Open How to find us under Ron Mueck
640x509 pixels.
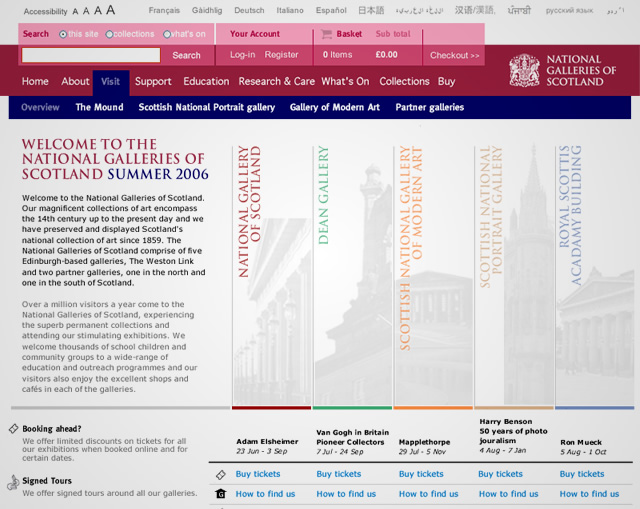point(589,494)
